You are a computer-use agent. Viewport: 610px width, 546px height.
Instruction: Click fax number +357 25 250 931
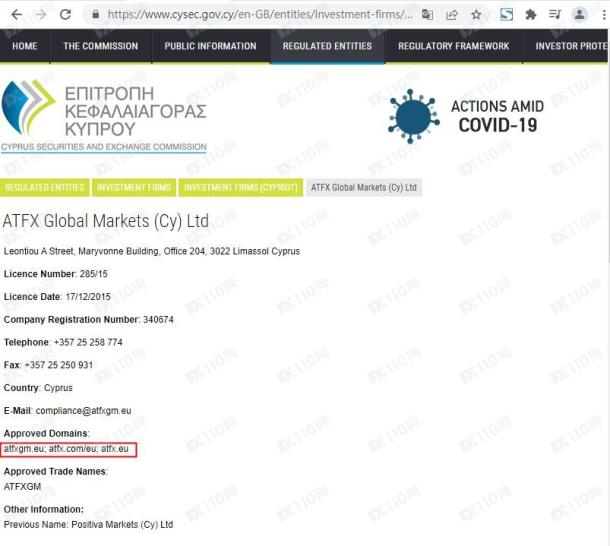click(x=59, y=365)
